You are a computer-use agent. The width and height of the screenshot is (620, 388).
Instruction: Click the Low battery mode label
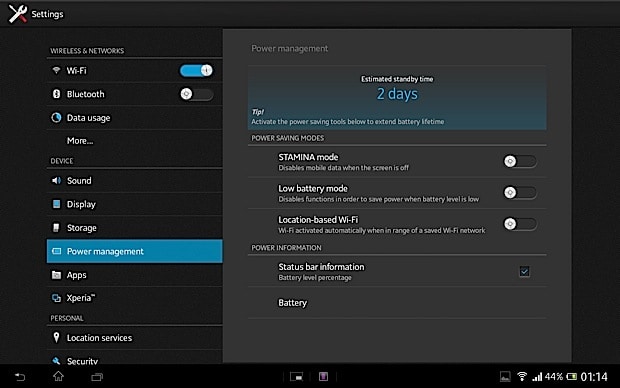click(313, 188)
